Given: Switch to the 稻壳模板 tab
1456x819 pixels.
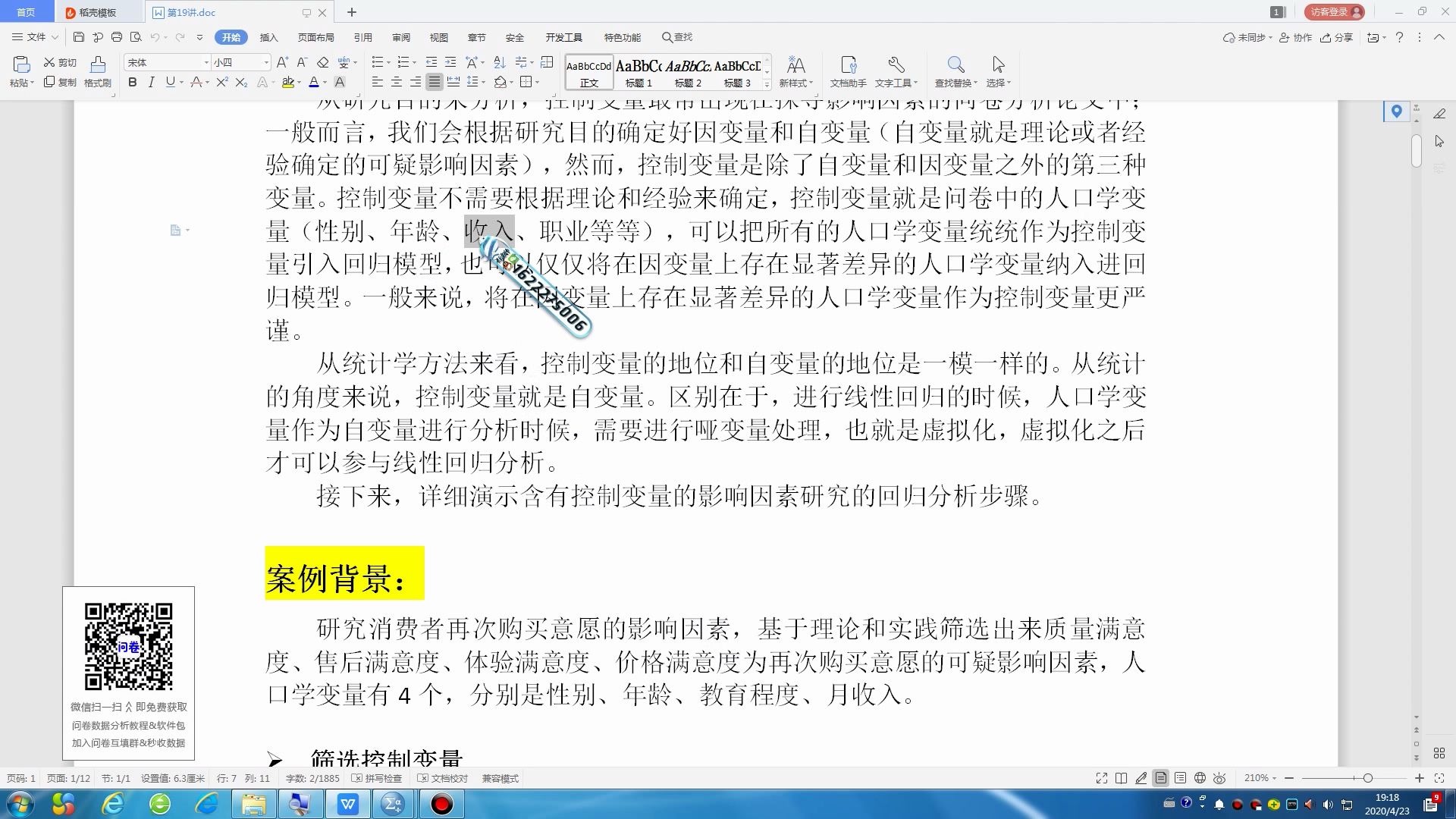Looking at the screenshot, I should coord(97,12).
